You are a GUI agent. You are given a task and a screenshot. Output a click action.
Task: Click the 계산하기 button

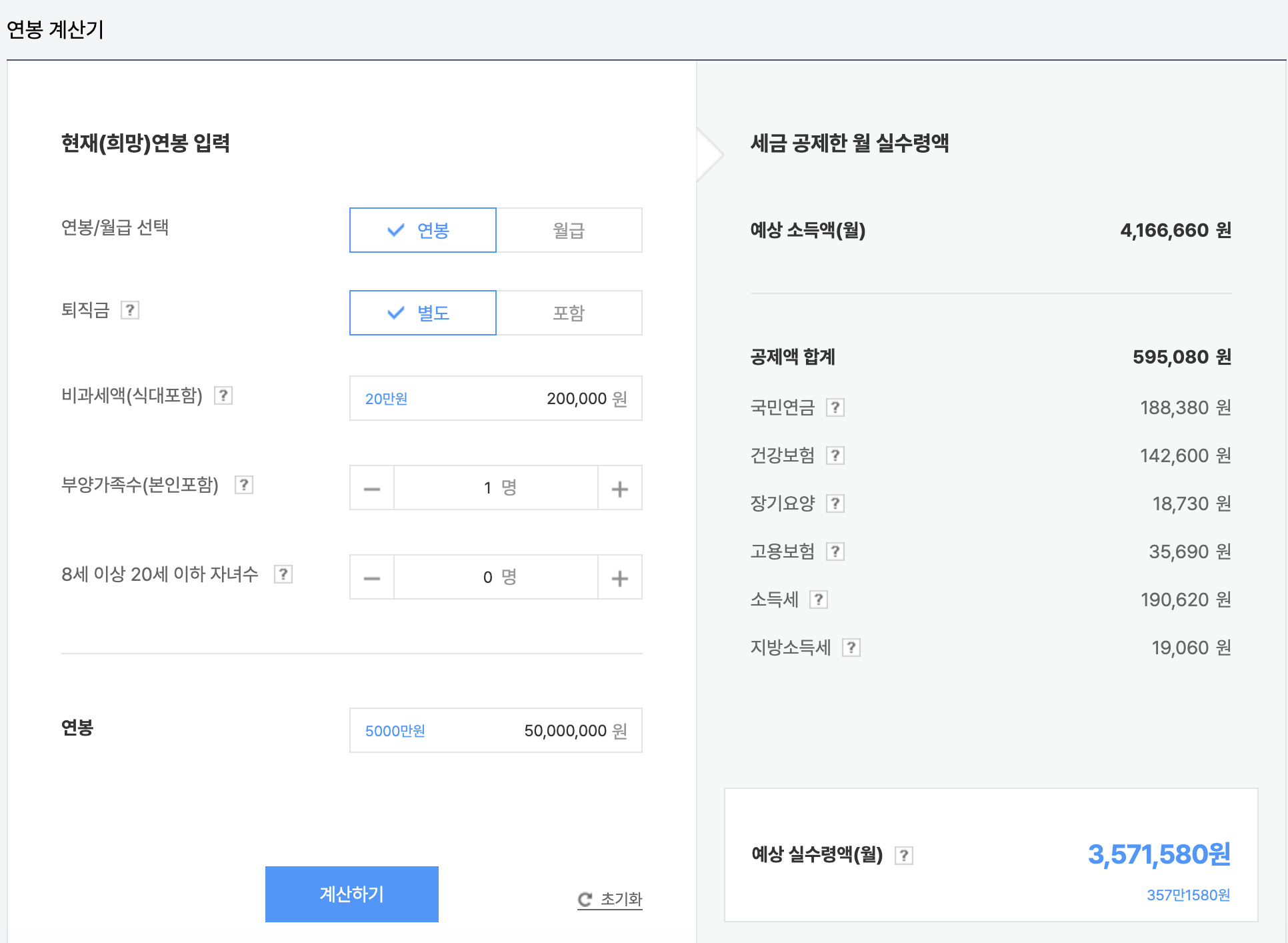click(352, 894)
